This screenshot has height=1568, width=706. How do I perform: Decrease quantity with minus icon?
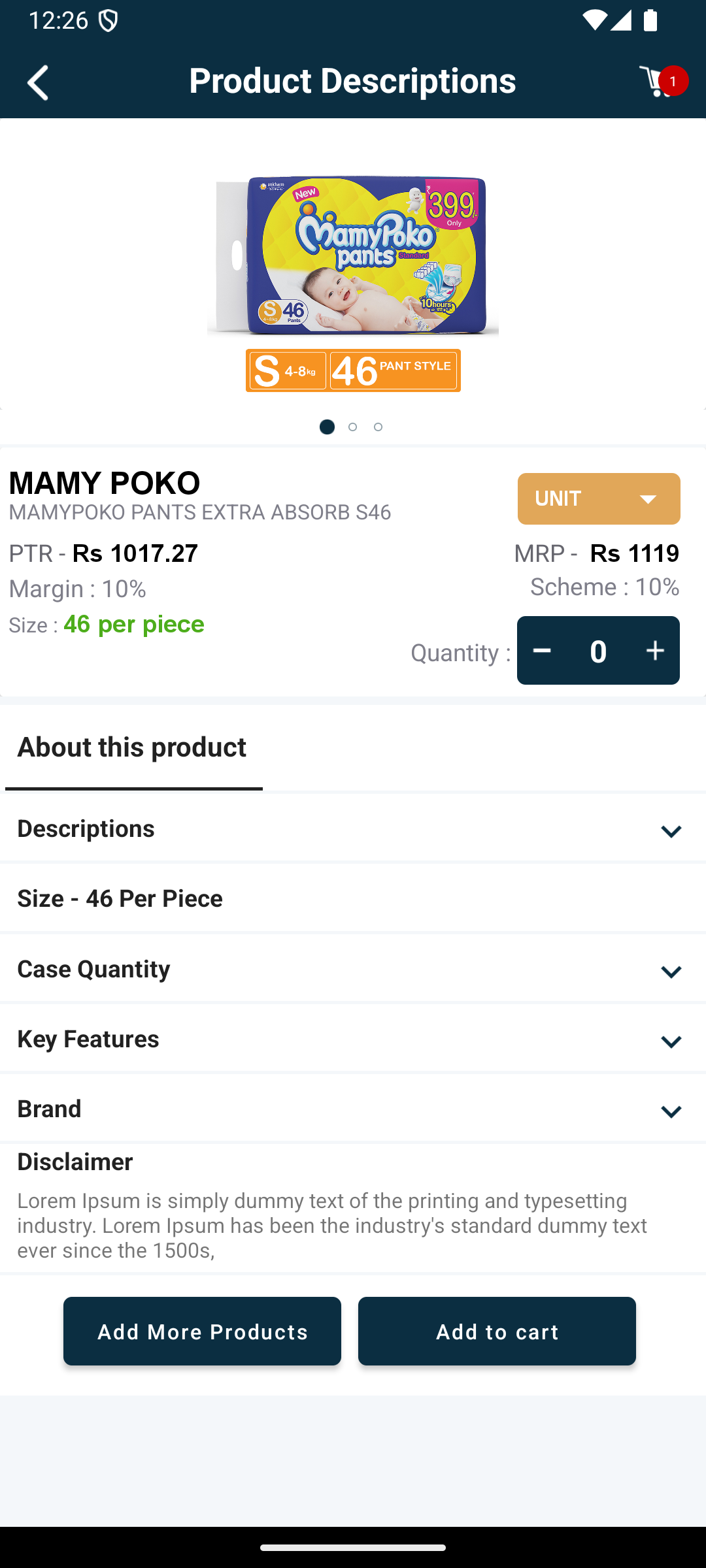pos(542,651)
